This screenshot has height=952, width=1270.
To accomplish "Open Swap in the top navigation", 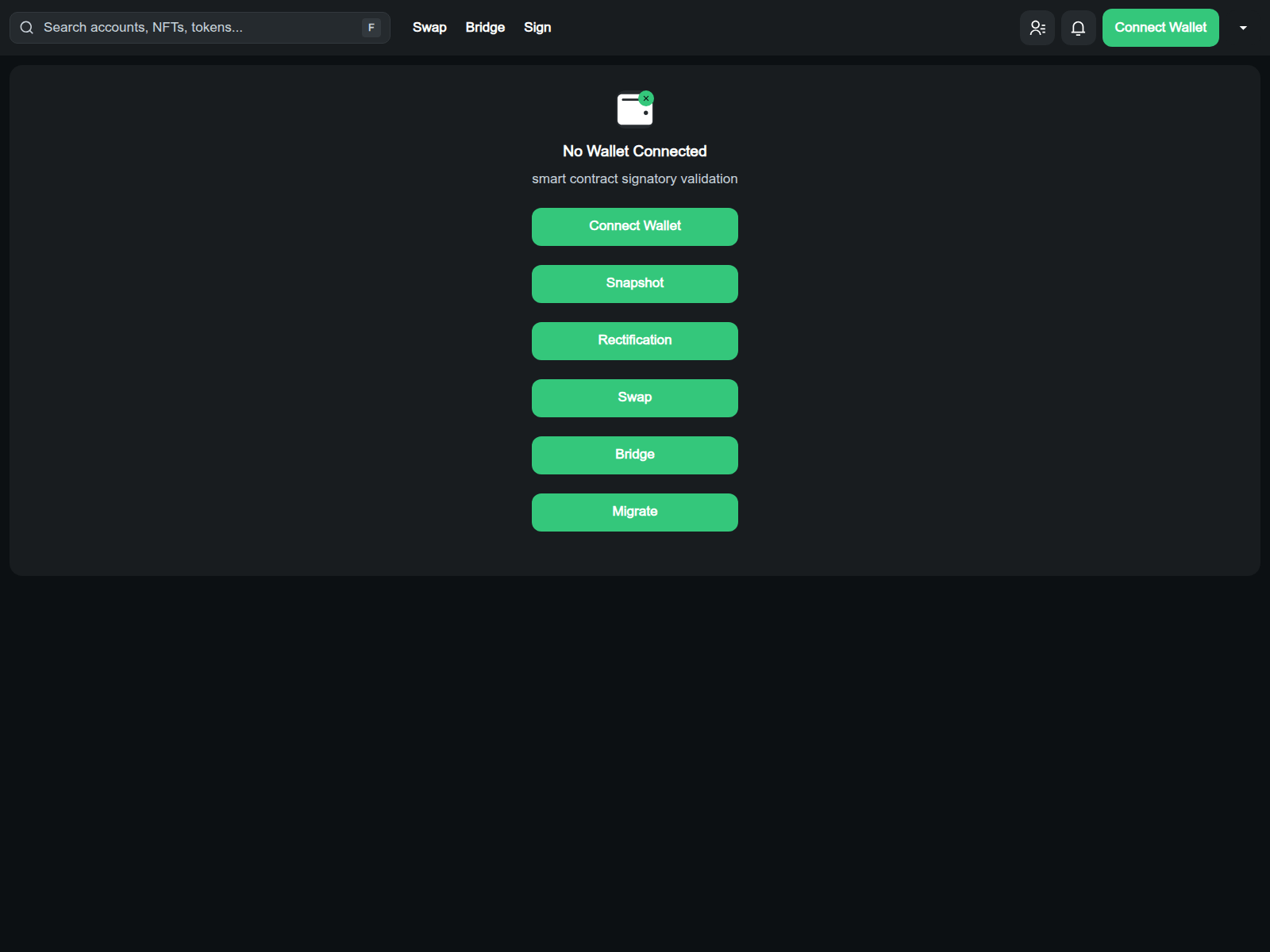I will click(x=429, y=28).
